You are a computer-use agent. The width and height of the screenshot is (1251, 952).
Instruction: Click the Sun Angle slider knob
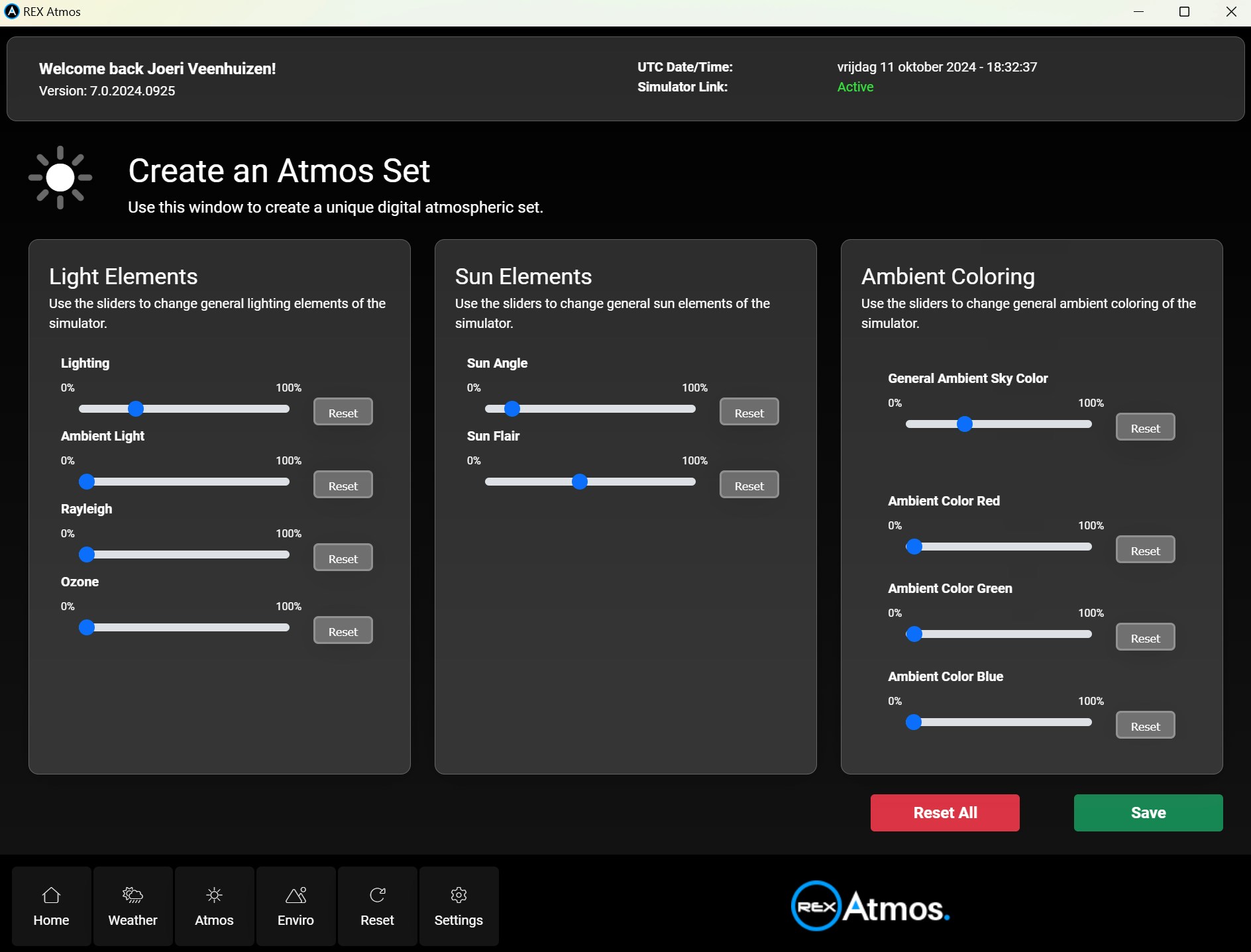tap(512, 409)
